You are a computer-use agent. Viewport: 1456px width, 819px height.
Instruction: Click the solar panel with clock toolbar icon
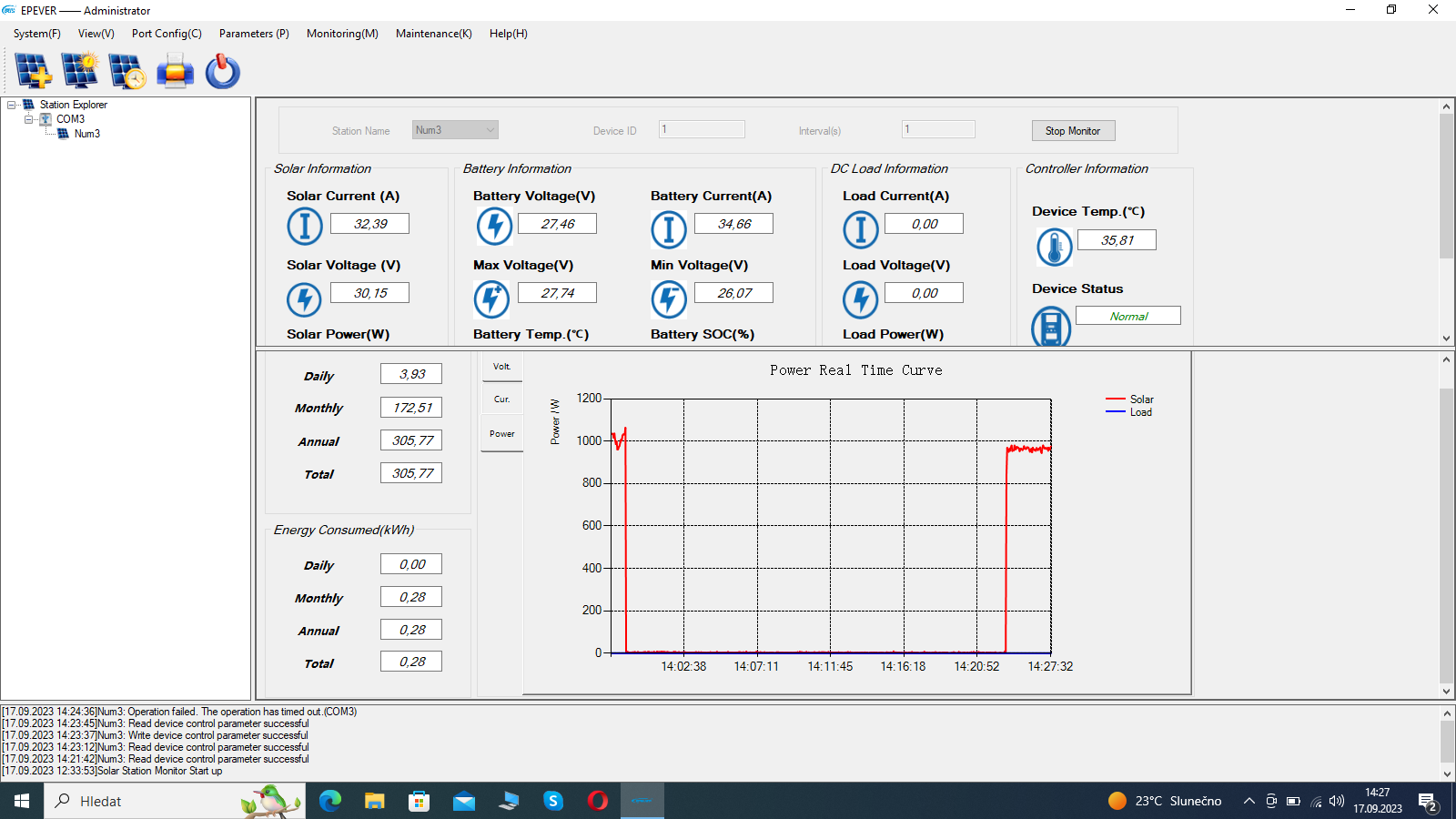pyautogui.click(x=126, y=71)
